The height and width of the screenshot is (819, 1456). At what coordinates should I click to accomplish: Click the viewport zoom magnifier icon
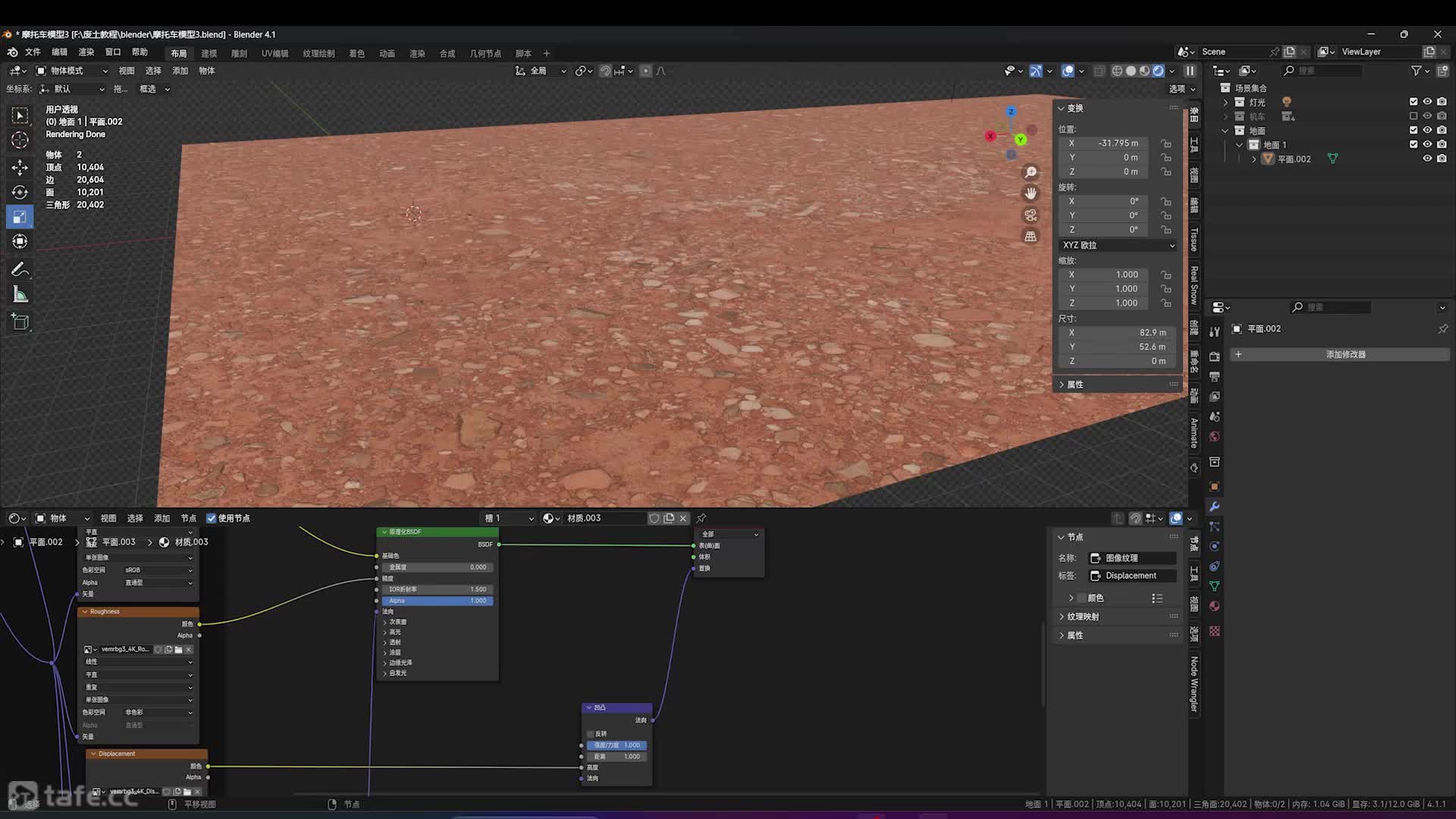(1031, 173)
